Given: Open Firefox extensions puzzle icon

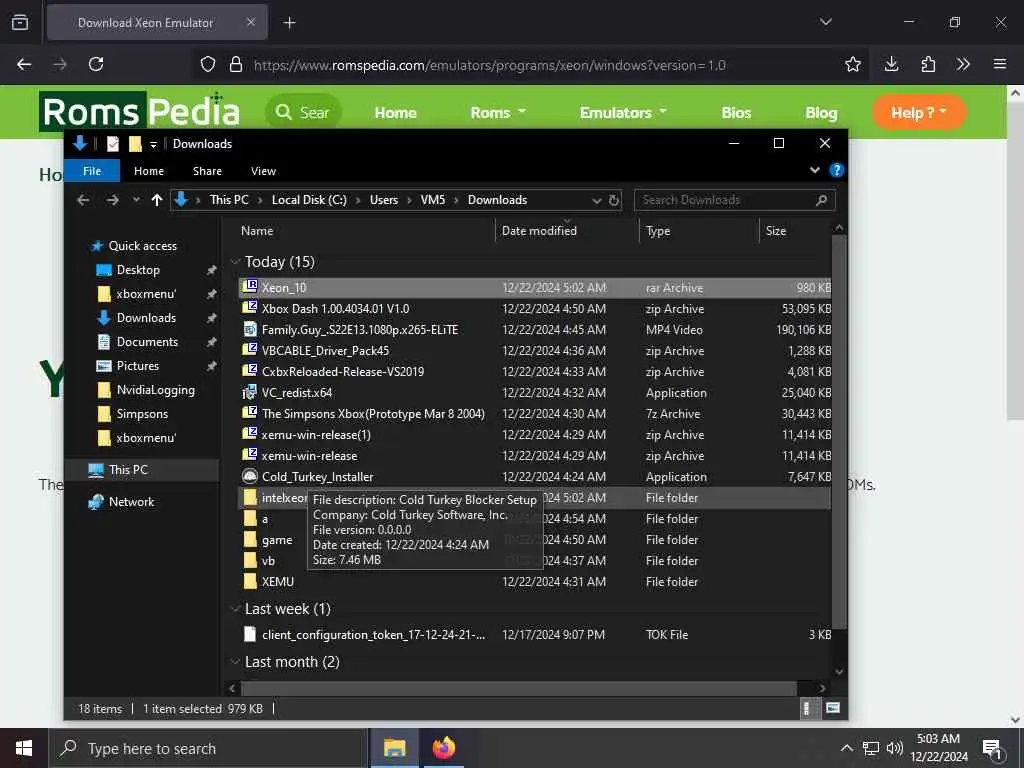Looking at the screenshot, I should tap(927, 64).
